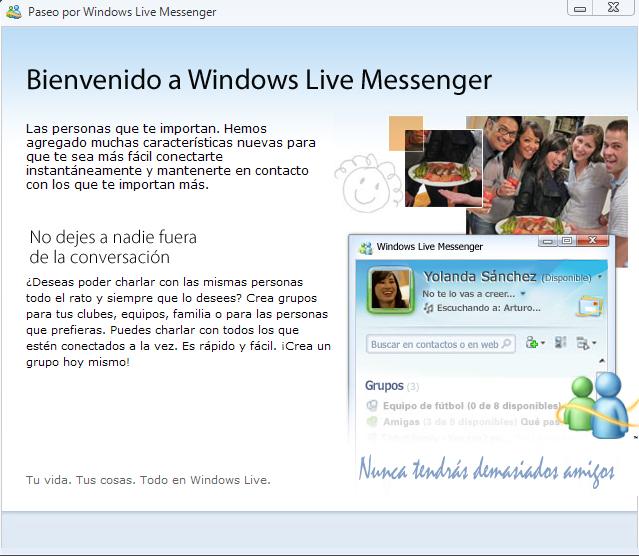Close the Paseo por Windows Live Messenger window
This screenshot has width=639, height=556.
point(612,9)
